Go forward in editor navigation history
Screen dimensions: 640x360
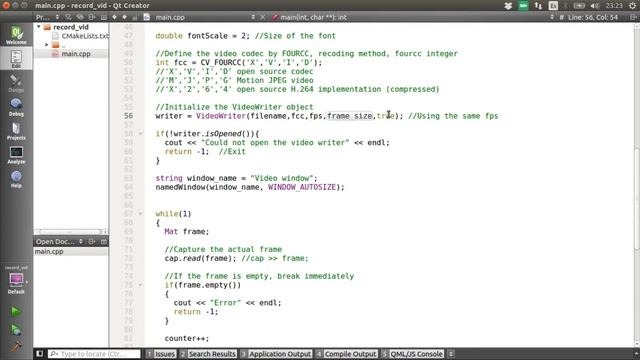(x=124, y=17)
